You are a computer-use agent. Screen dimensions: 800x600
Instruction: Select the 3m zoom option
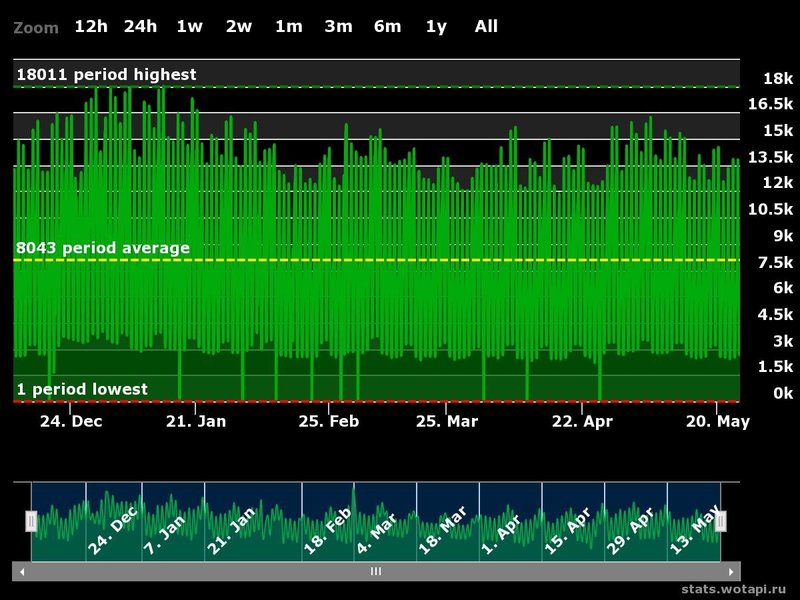[x=337, y=27]
